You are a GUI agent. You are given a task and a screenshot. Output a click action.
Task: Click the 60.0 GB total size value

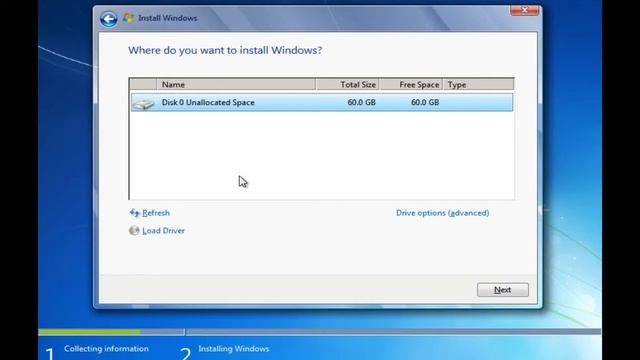(x=361, y=102)
